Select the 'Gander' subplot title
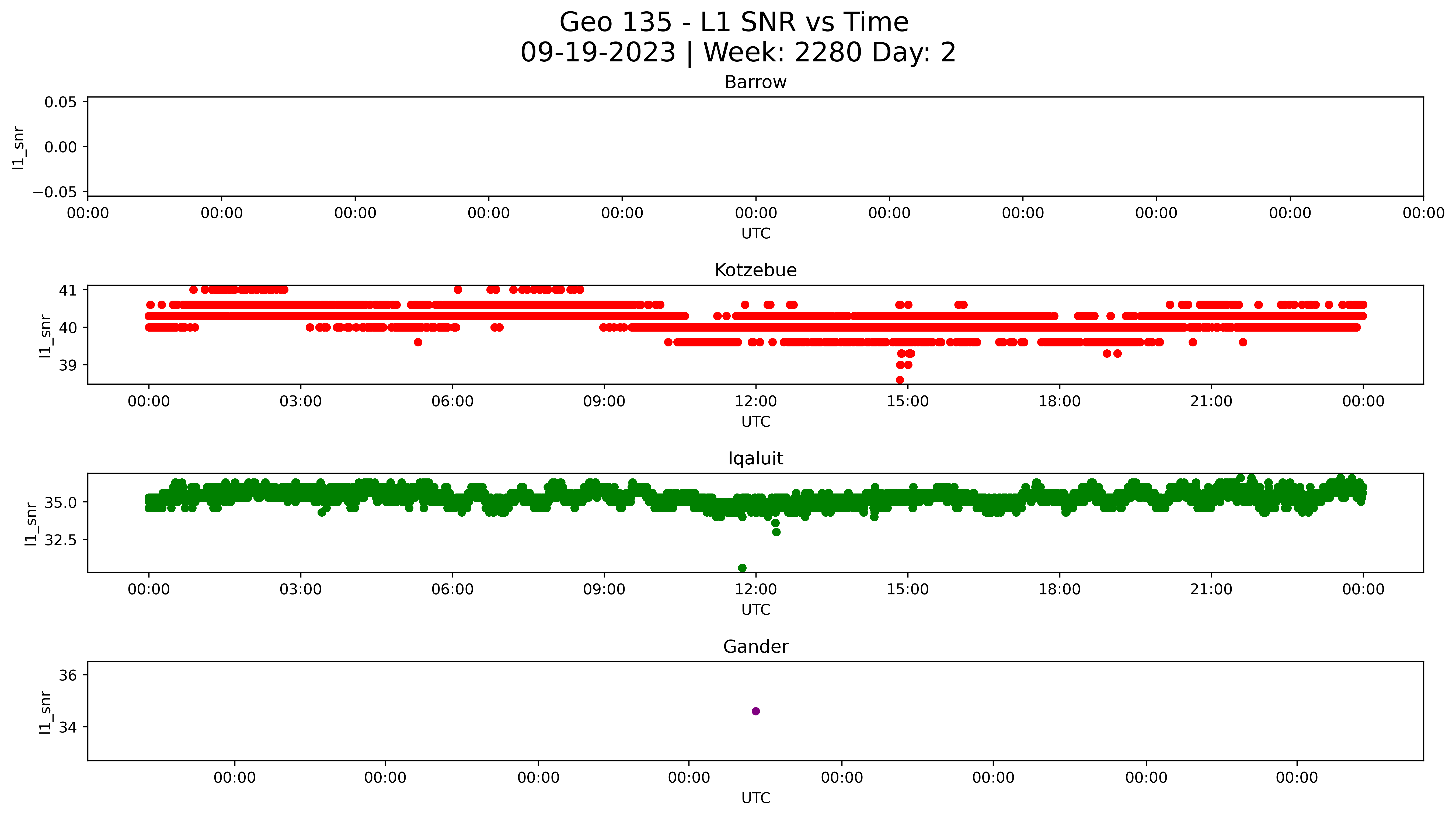The image size is (1456, 817). (756, 647)
